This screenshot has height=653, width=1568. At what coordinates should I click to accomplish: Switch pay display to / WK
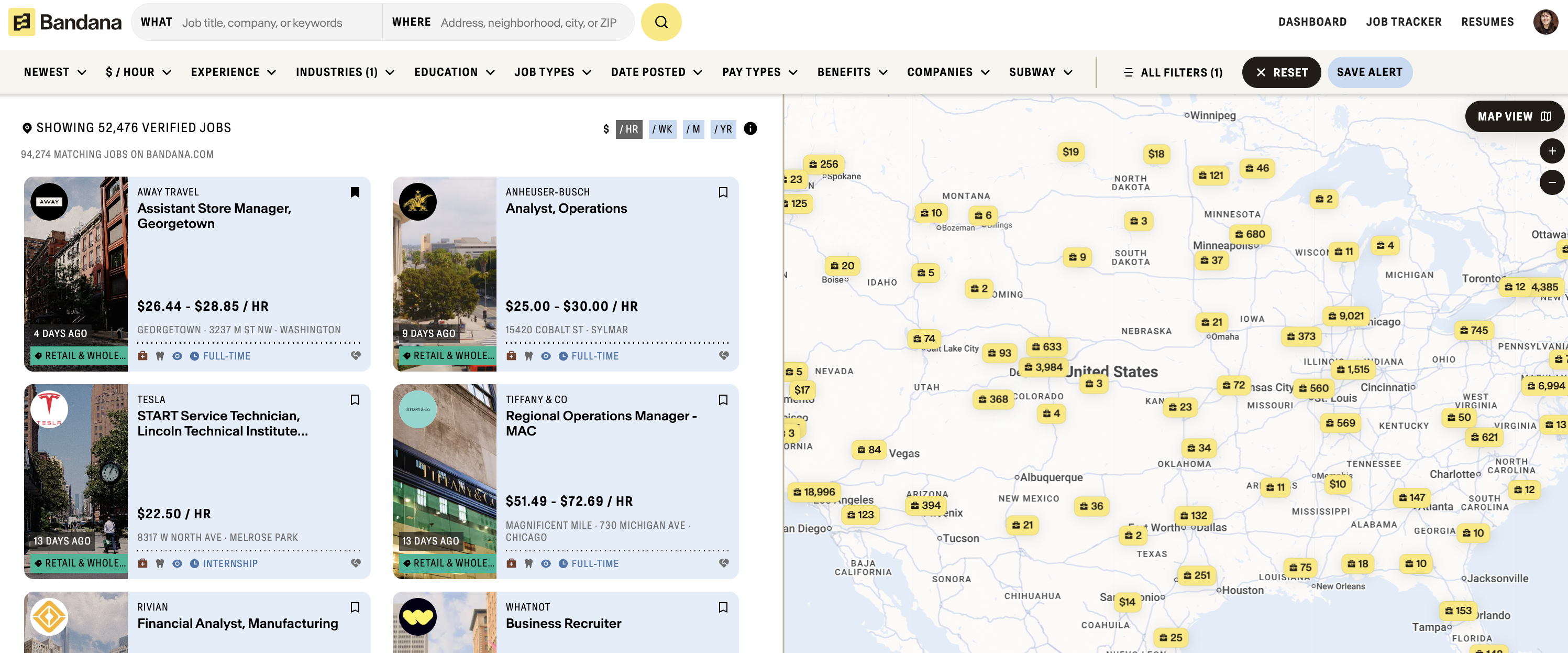tap(662, 129)
